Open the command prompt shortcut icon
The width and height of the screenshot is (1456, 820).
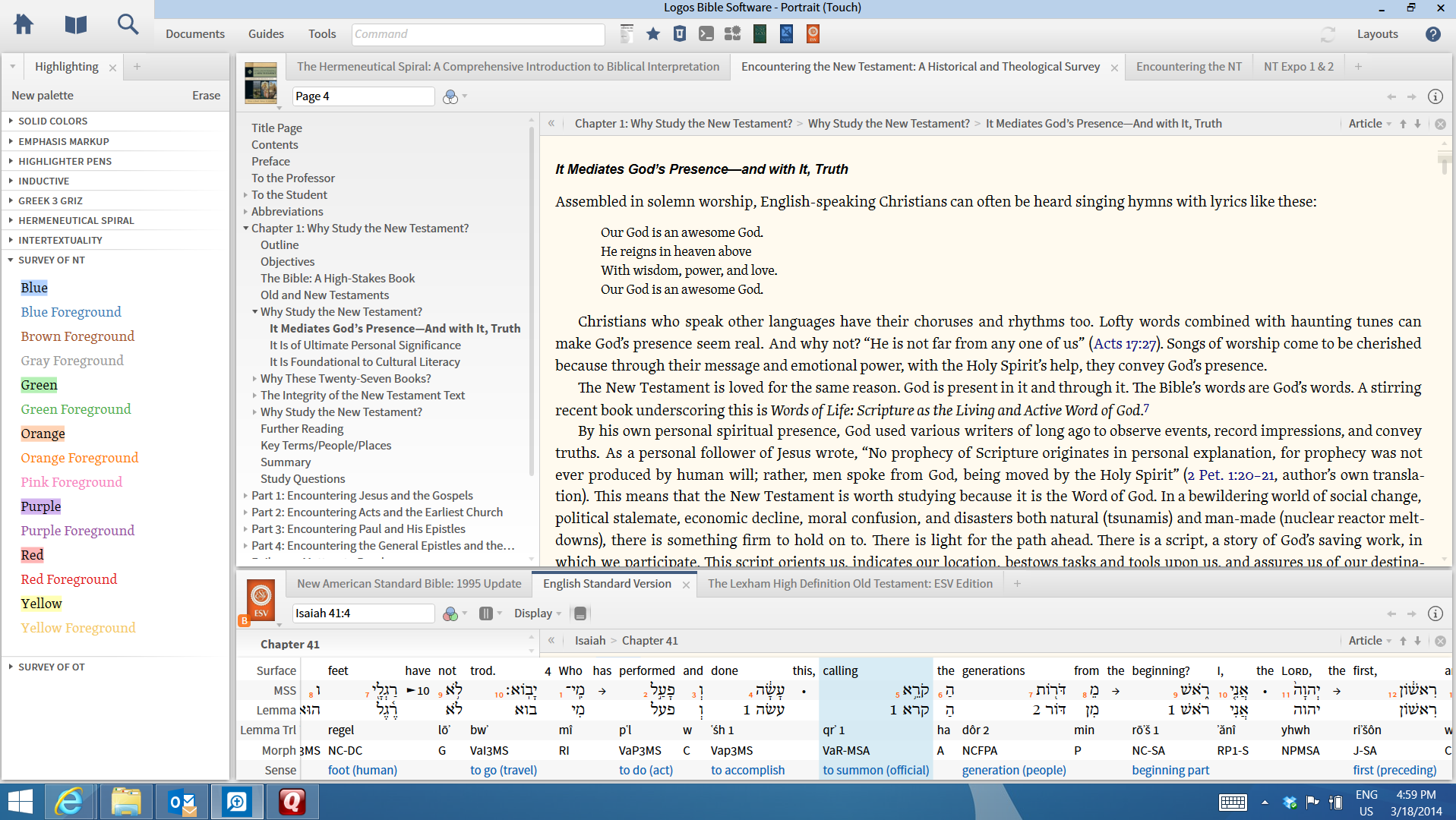coord(706,33)
